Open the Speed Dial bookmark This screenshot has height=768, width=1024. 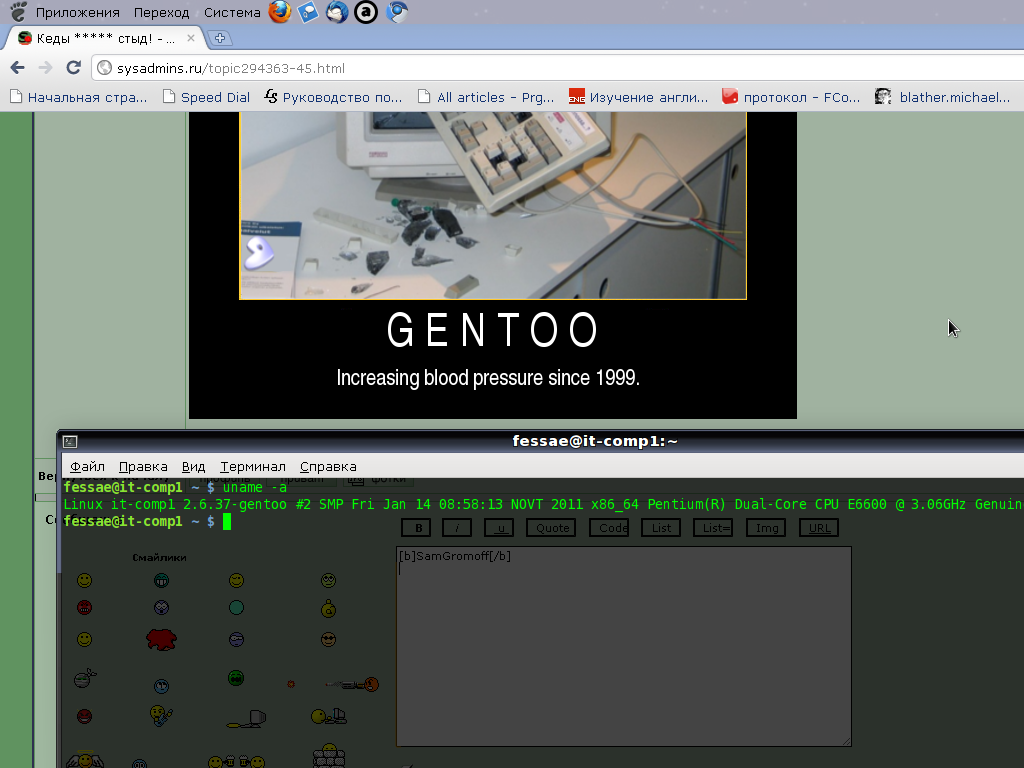click(206, 97)
